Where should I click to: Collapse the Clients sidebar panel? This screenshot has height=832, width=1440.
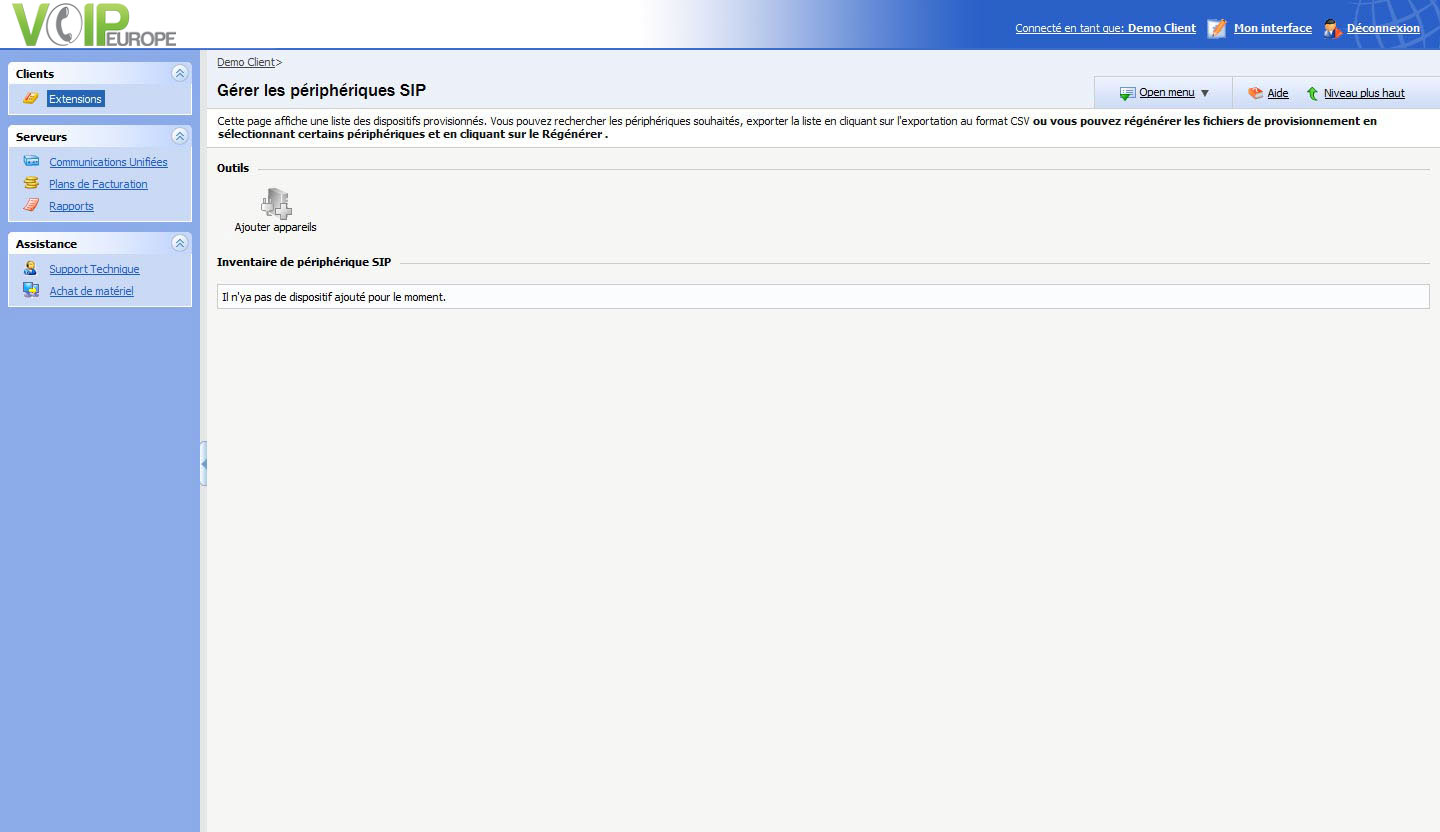pyautogui.click(x=180, y=73)
